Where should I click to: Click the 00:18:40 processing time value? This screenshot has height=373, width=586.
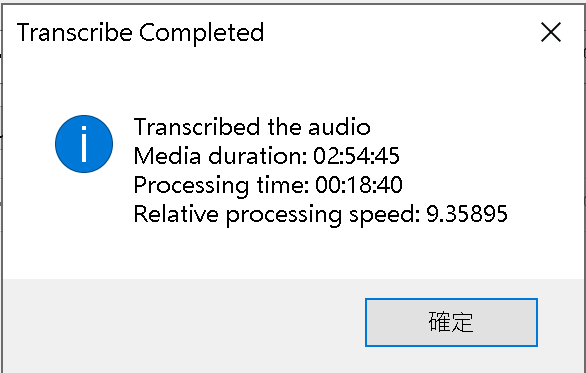(x=359, y=185)
